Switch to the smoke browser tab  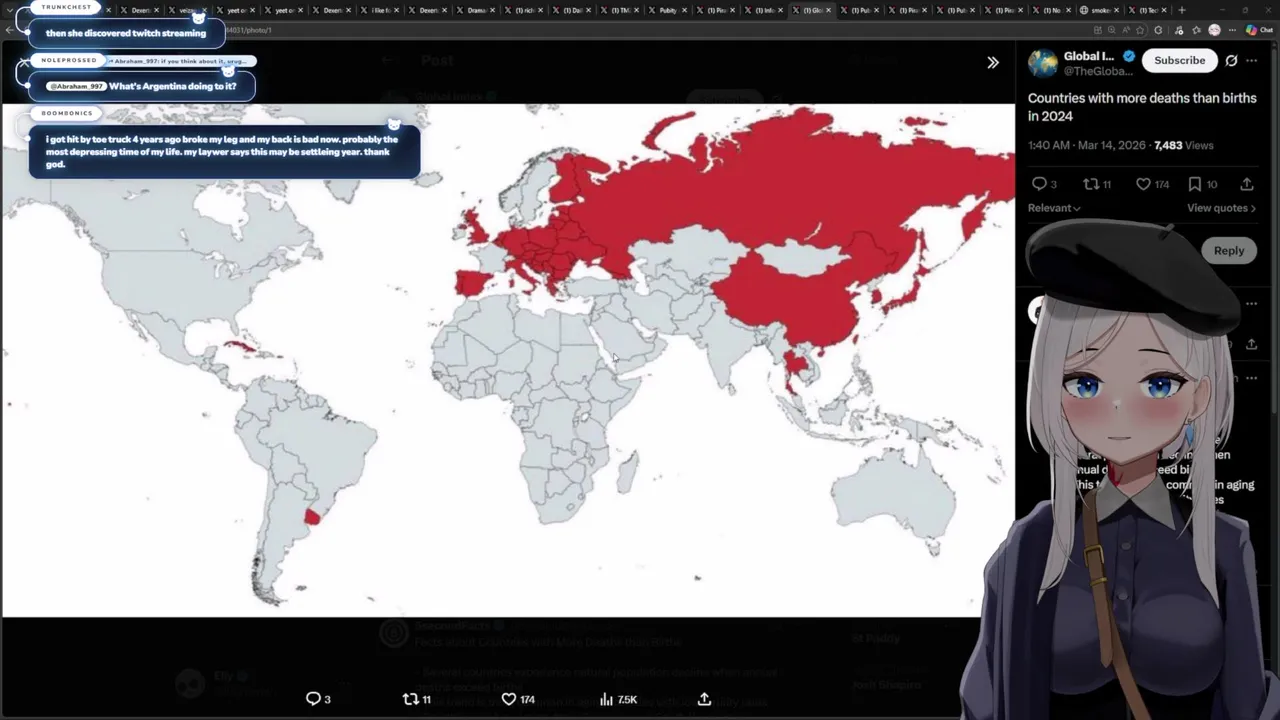click(x=1100, y=10)
